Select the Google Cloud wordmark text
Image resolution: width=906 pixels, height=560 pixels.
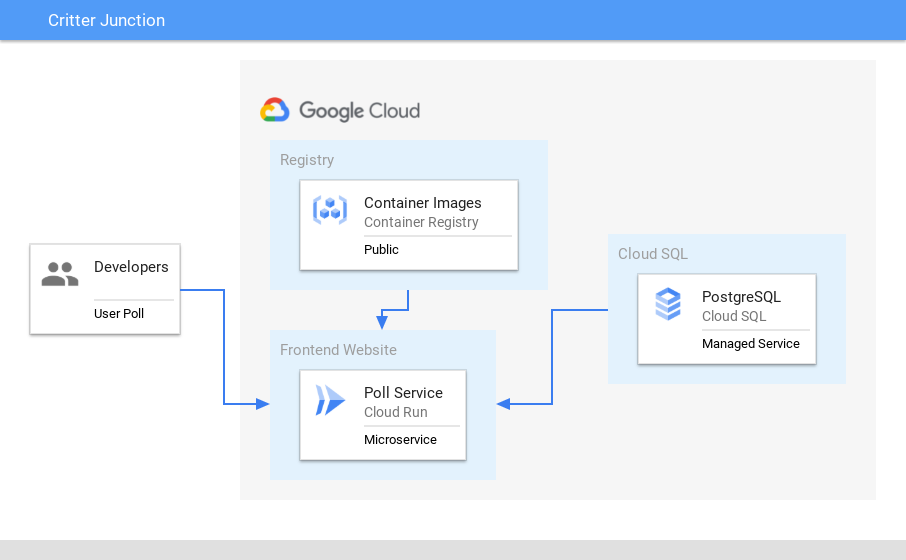359,110
